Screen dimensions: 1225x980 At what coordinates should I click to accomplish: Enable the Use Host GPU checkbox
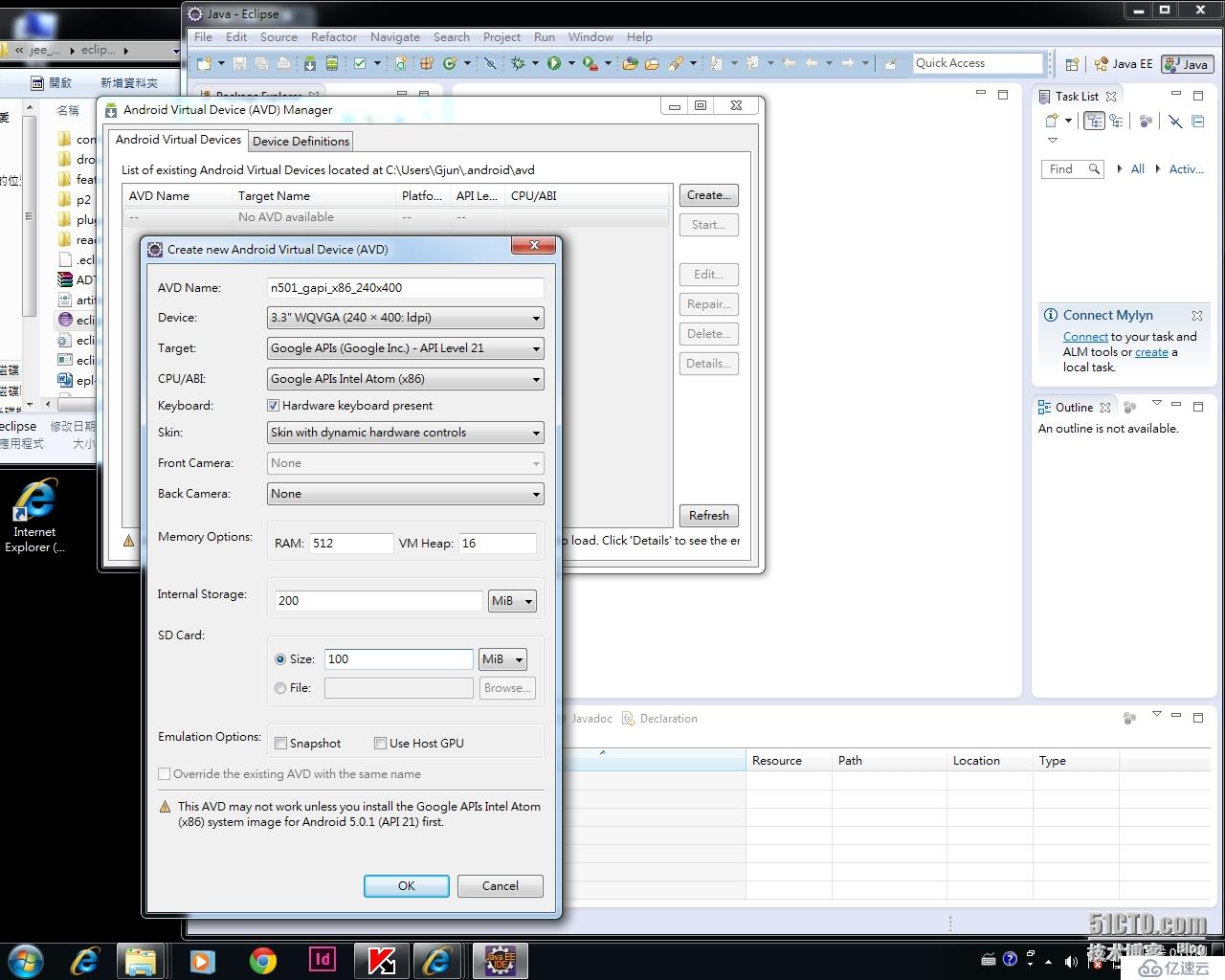(380, 744)
